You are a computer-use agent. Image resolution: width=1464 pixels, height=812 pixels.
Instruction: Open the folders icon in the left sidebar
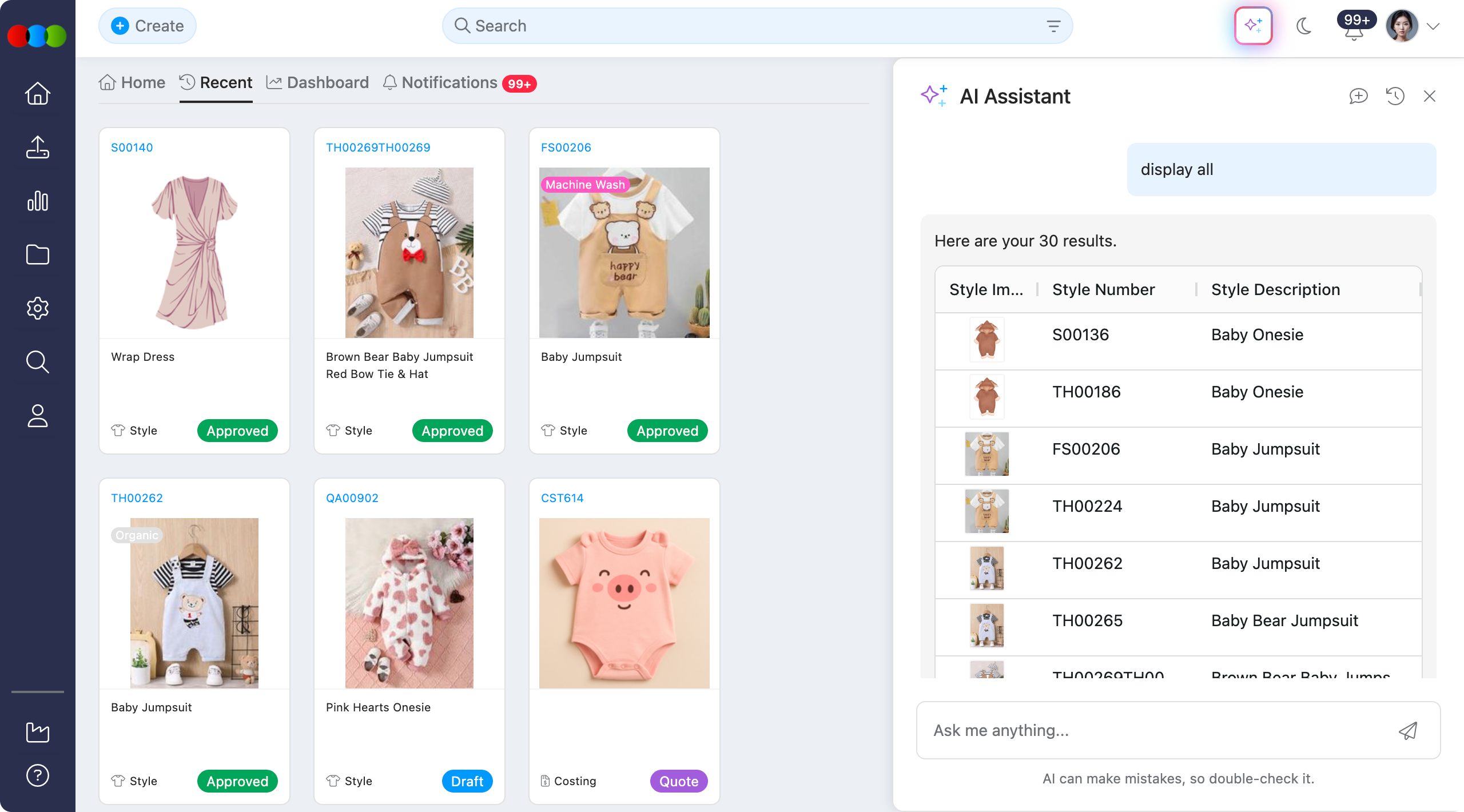[37, 254]
